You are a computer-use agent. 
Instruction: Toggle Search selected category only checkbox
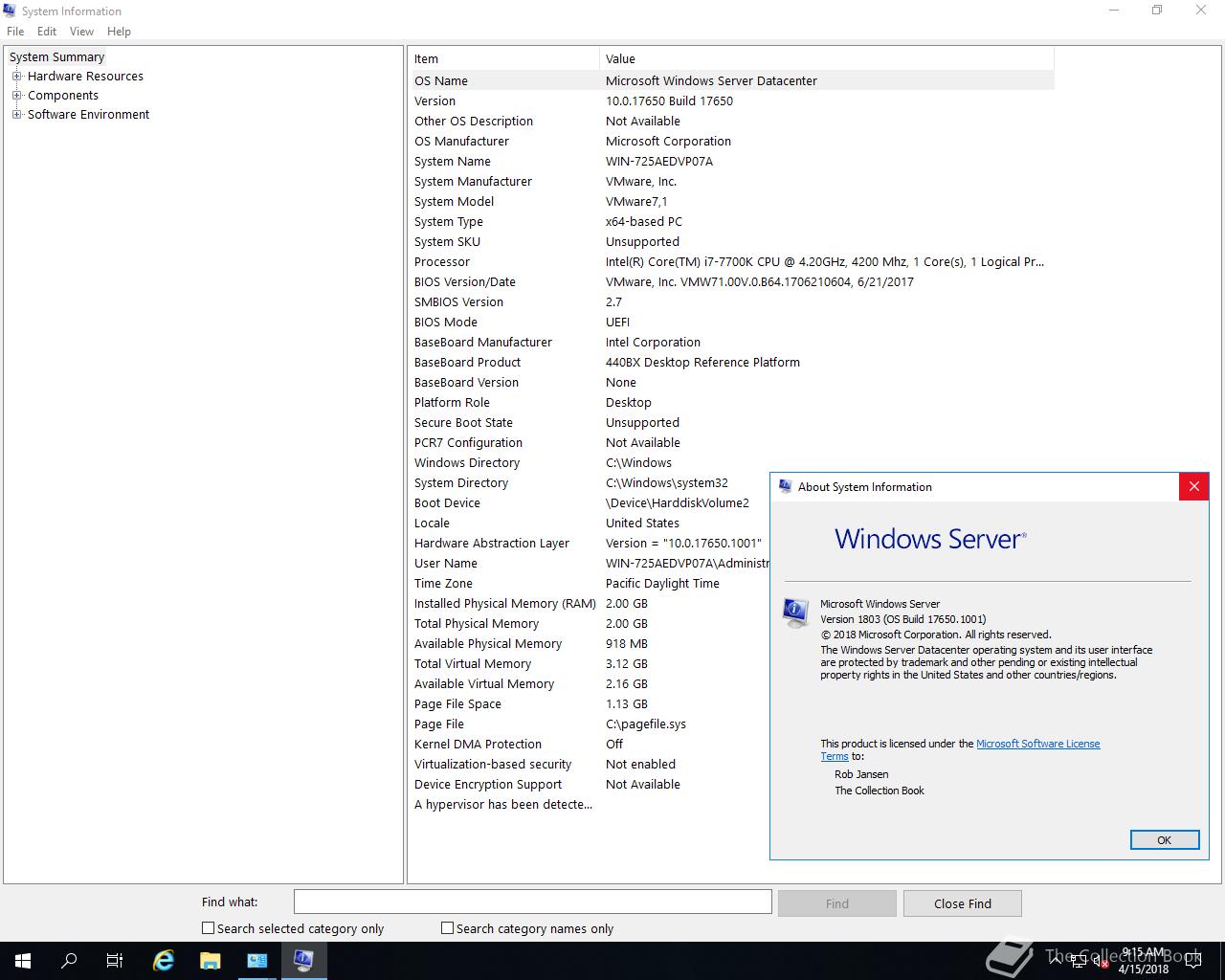208,927
